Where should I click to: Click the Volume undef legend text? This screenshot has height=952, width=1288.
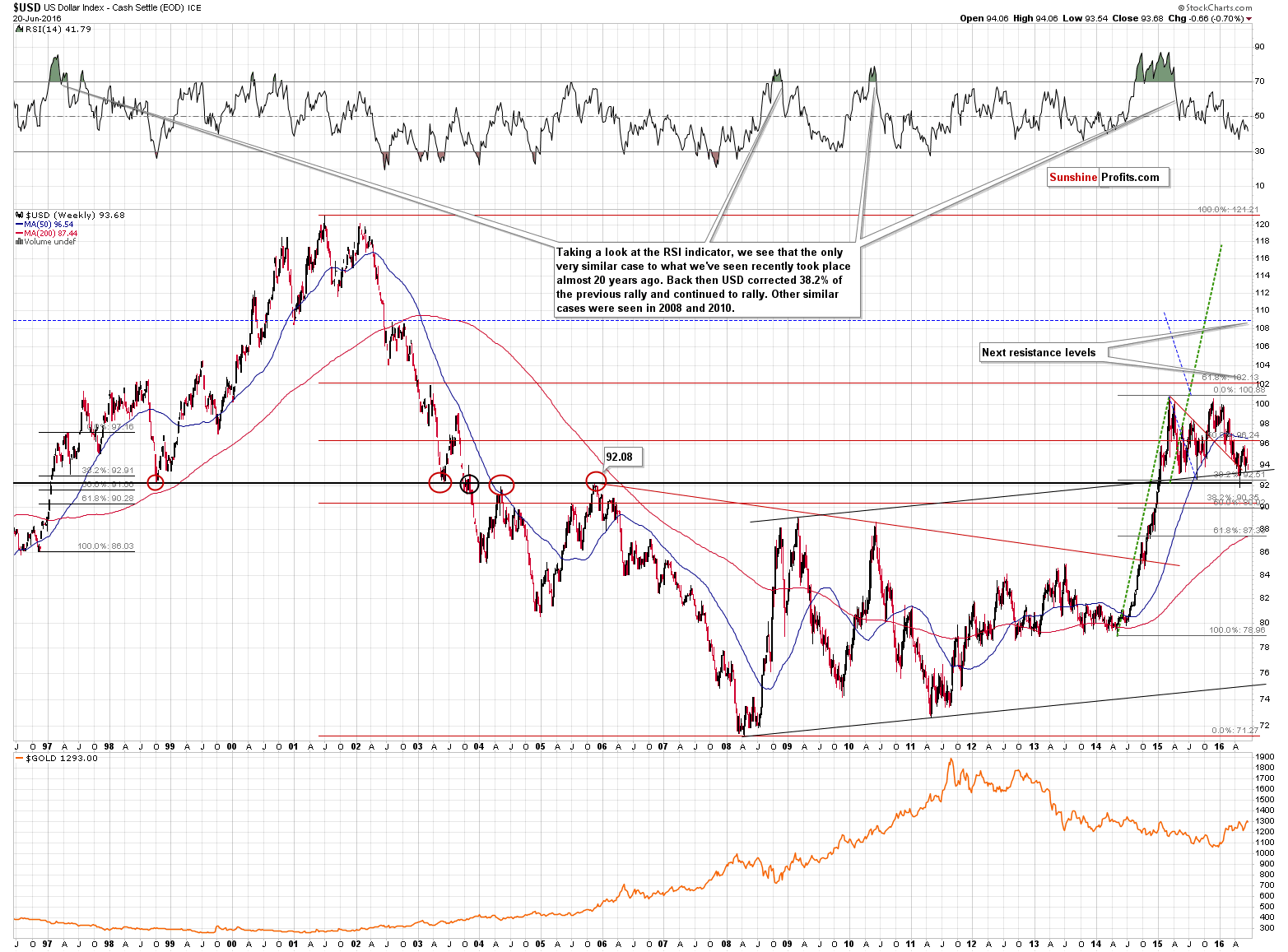point(50,242)
